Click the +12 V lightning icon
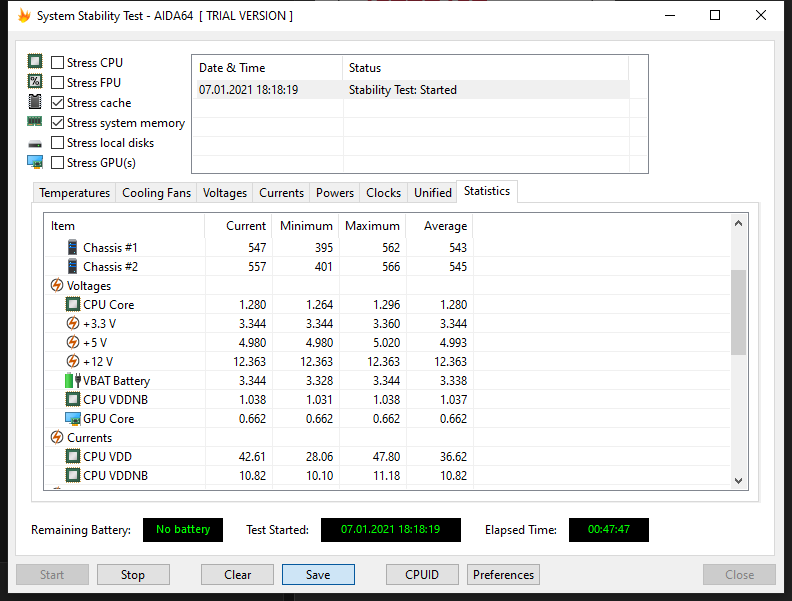The width and height of the screenshot is (792, 601). click(73, 361)
